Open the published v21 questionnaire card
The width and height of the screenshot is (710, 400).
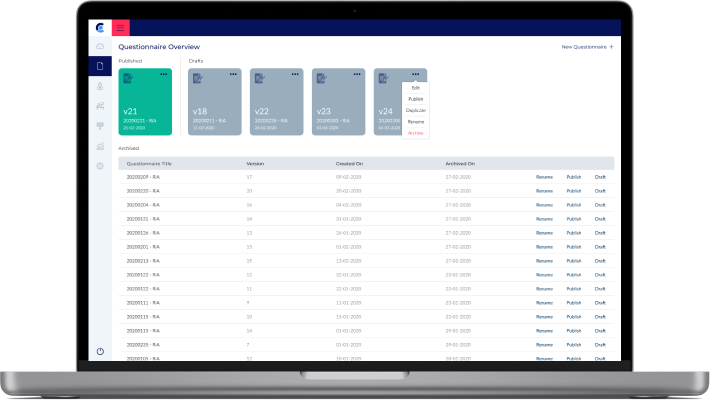pos(145,101)
